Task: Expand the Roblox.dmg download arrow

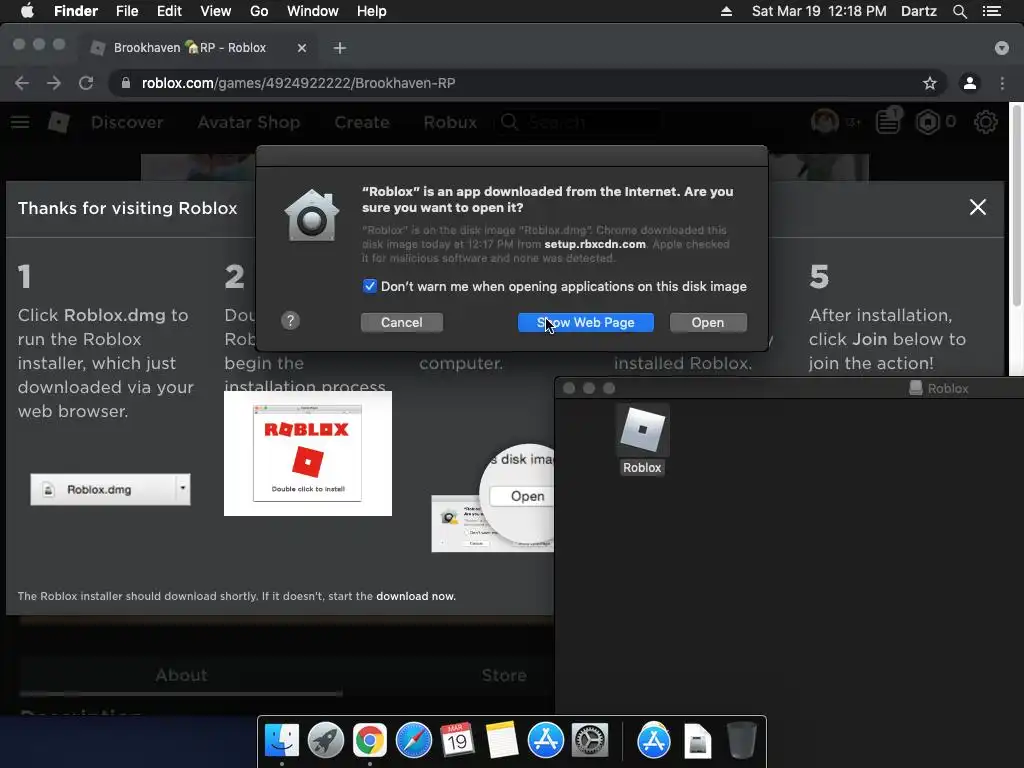Action: (x=183, y=488)
